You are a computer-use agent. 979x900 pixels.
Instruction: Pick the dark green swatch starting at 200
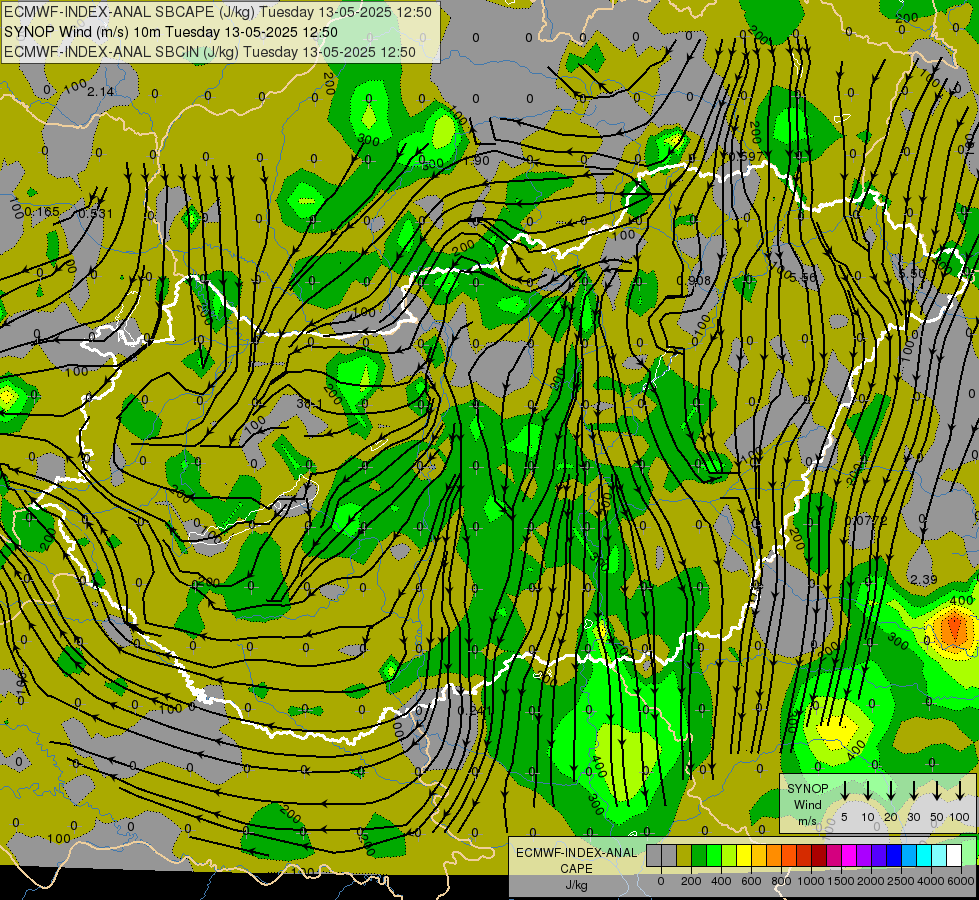pyautogui.click(x=699, y=855)
